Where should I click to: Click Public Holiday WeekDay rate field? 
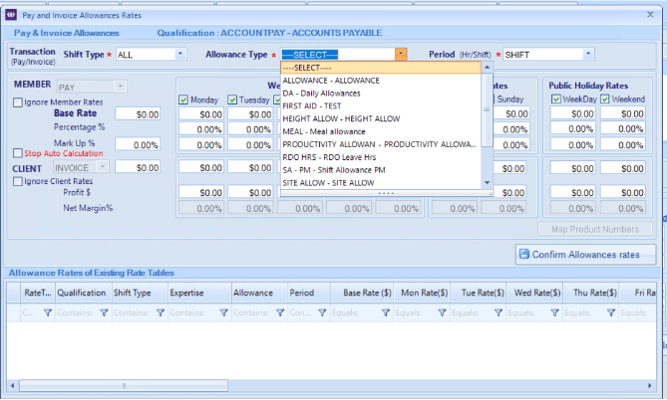pos(573,114)
